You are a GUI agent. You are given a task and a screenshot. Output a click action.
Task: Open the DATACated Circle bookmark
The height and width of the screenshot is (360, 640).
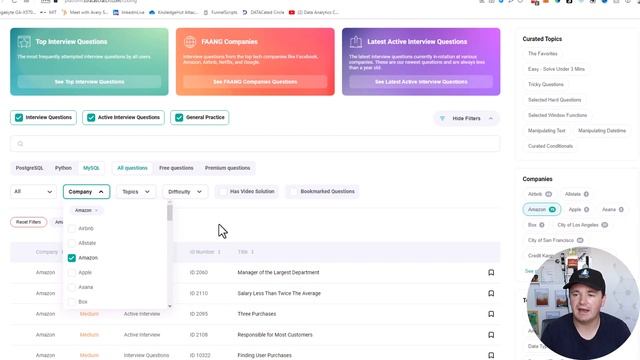click(263, 12)
